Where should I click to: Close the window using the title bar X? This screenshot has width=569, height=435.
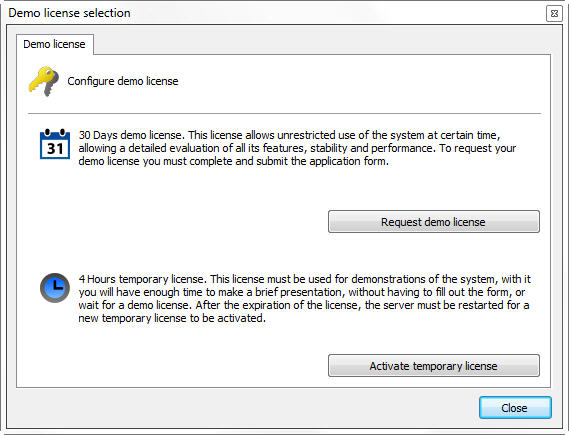click(554, 14)
